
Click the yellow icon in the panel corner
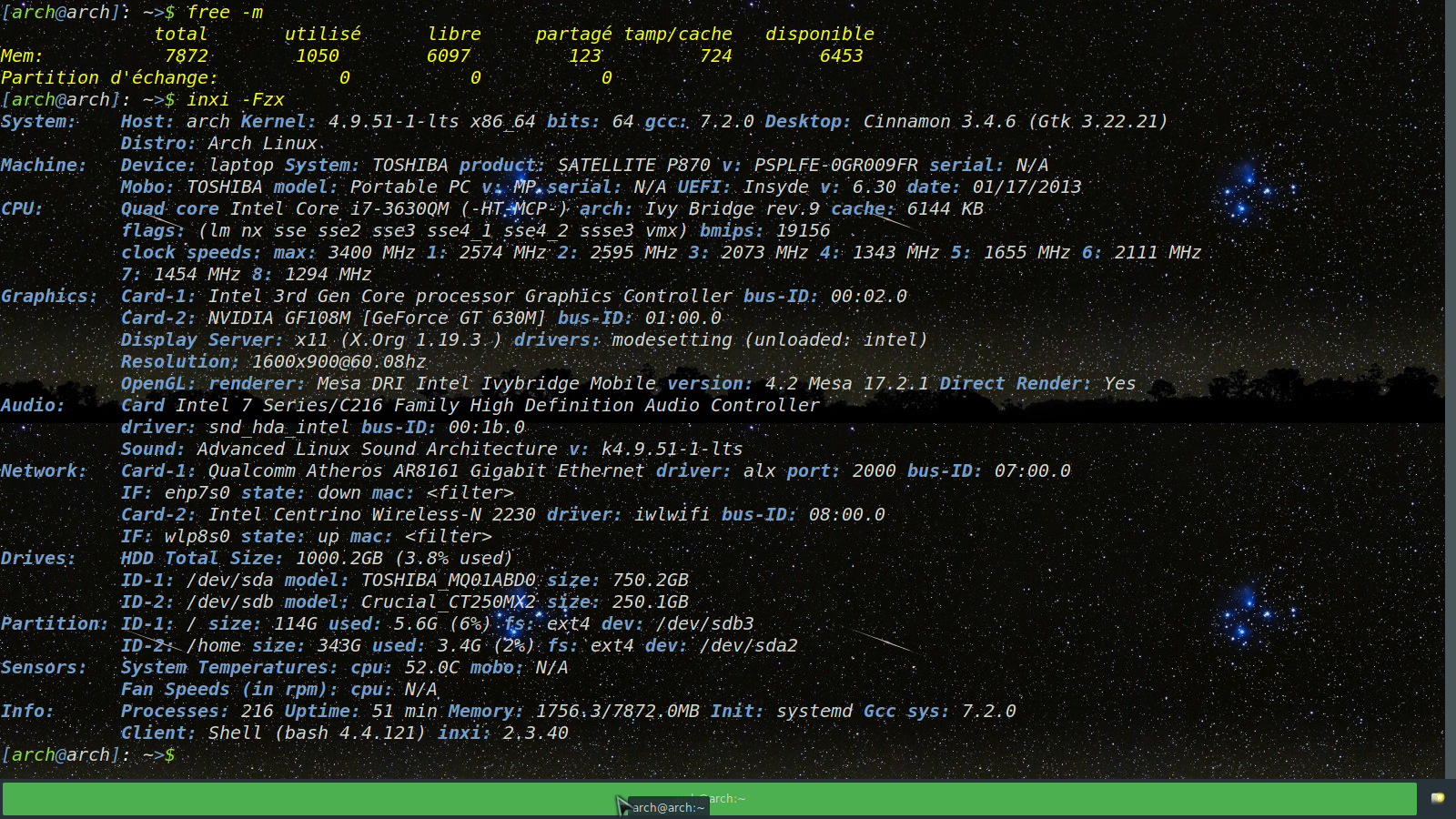pos(1438,798)
